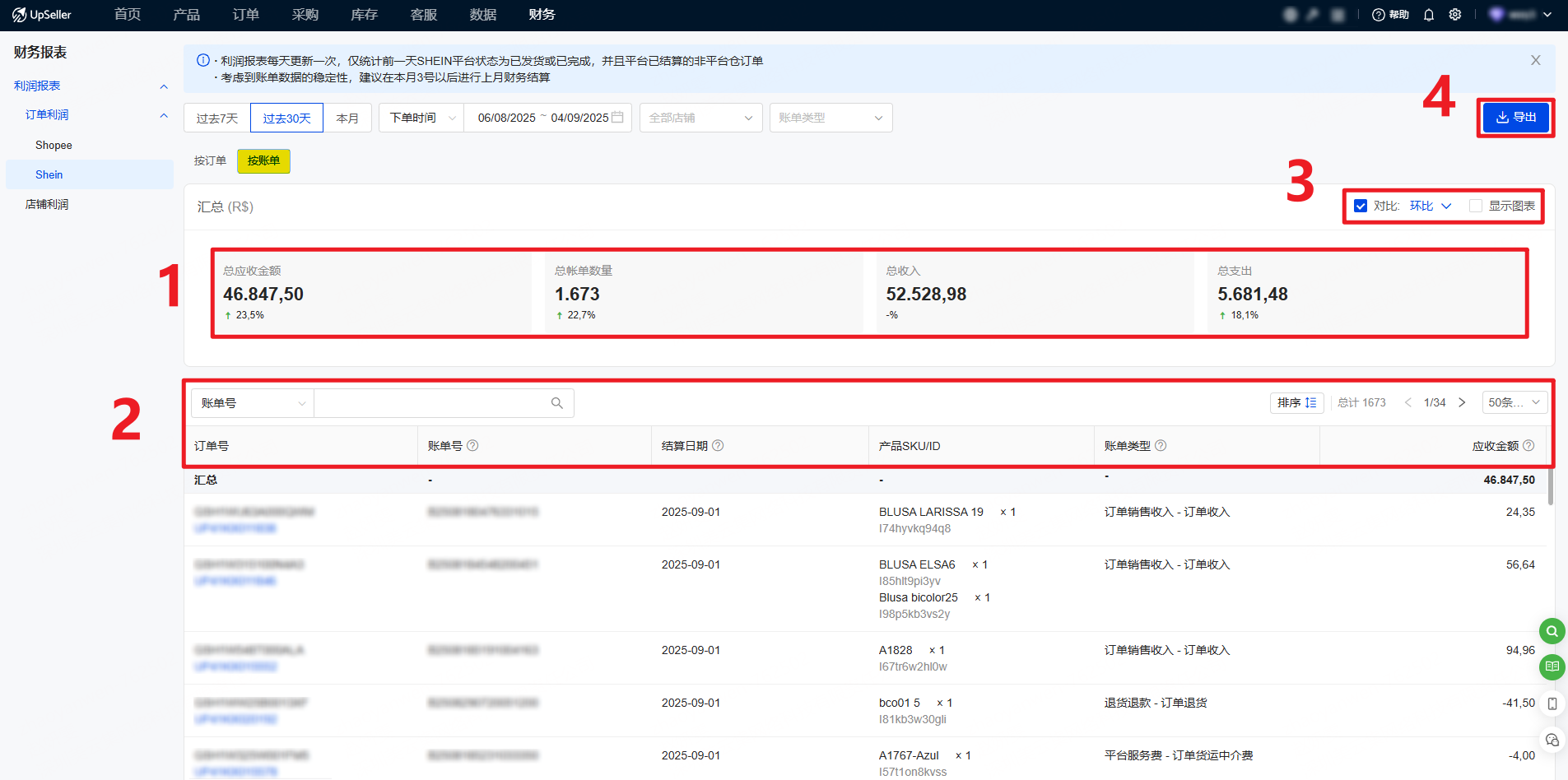Screen dimensions: 1568x780
Task: Open the 全部店铺 store dropdown
Action: click(x=701, y=118)
